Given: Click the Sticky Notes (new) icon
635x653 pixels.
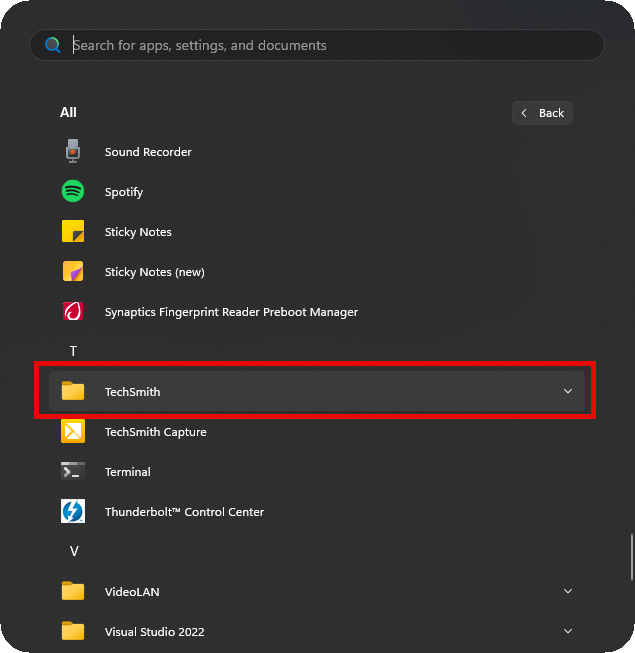Looking at the screenshot, I should [73, 272].
